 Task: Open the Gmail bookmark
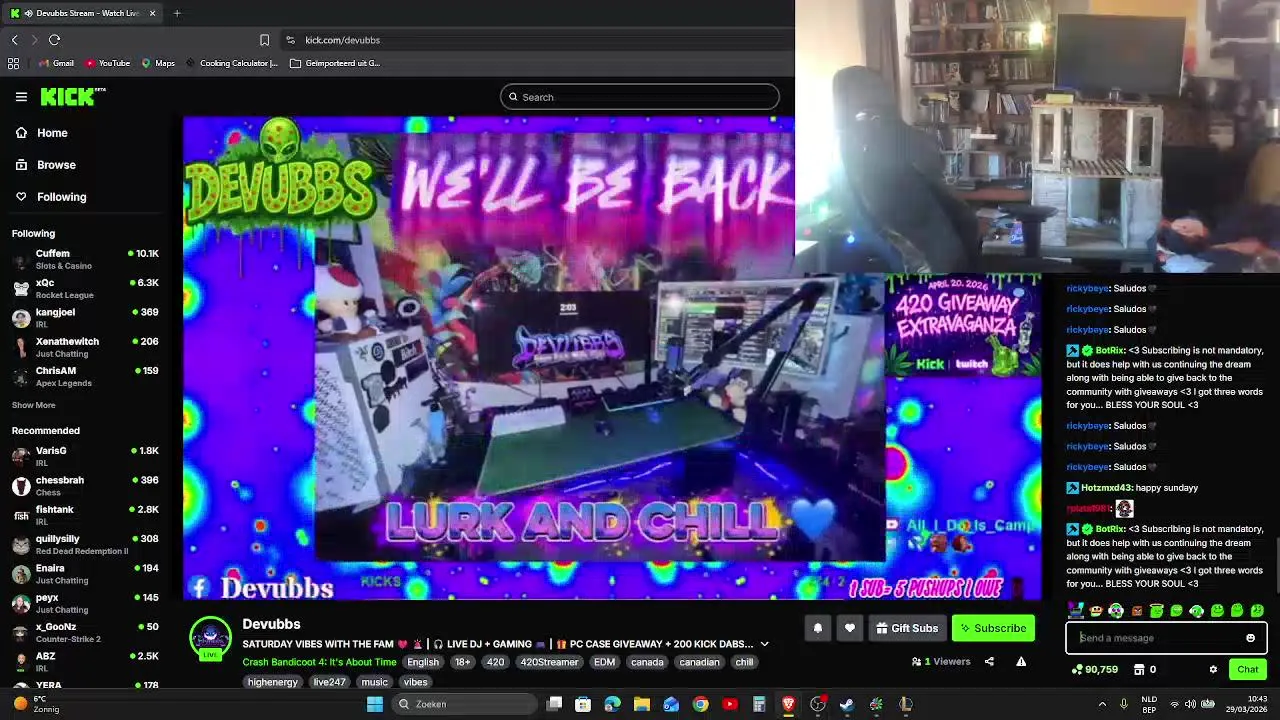[x=56, y=63]
